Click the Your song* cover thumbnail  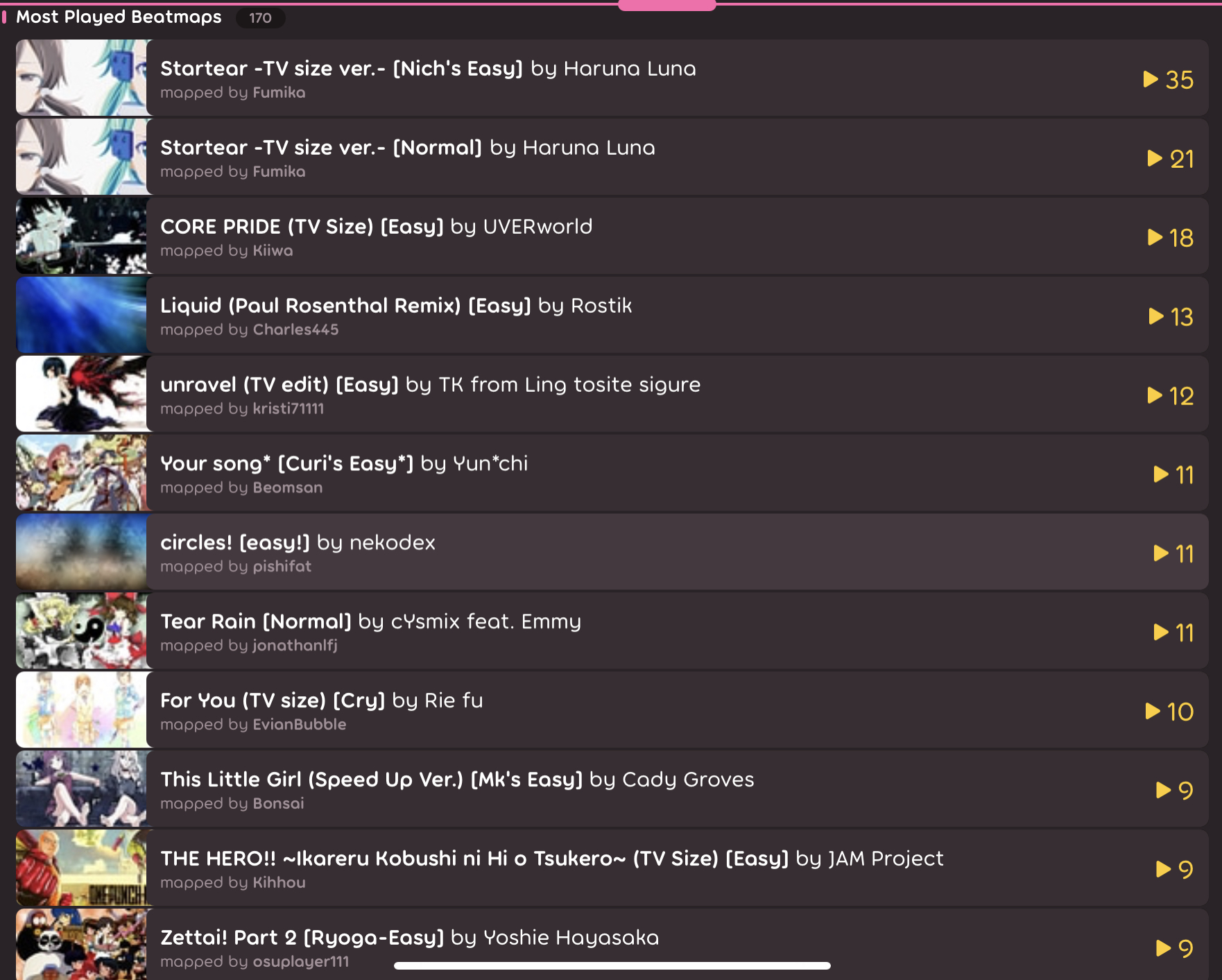(82, 473)
